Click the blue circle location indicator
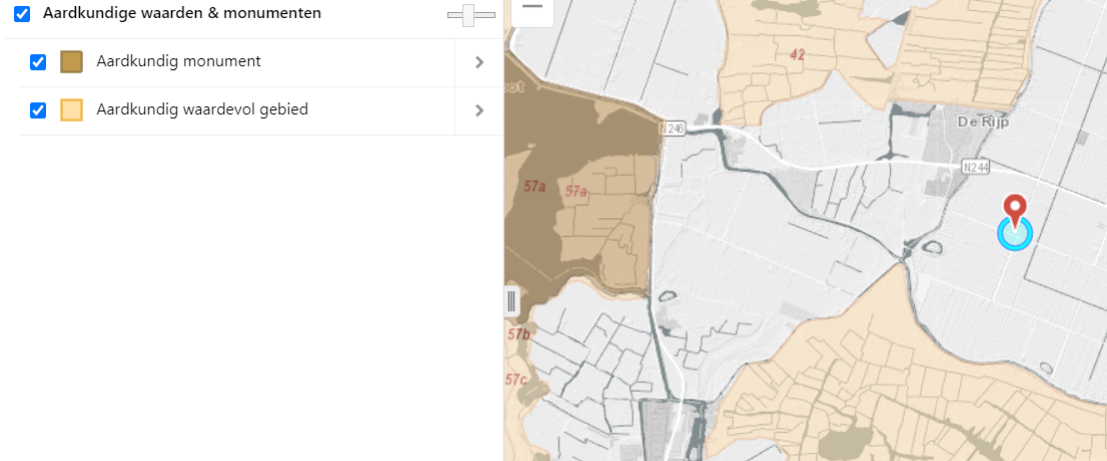This screenshot has width=1107, height=461. [x=1015, y=233]
